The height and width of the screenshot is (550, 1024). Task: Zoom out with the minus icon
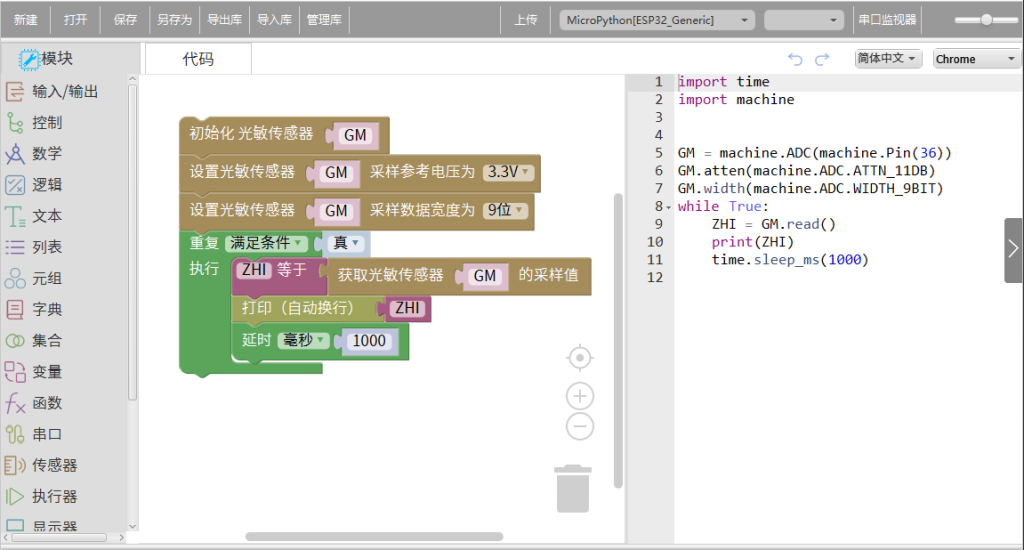click(x=580, y=427)
